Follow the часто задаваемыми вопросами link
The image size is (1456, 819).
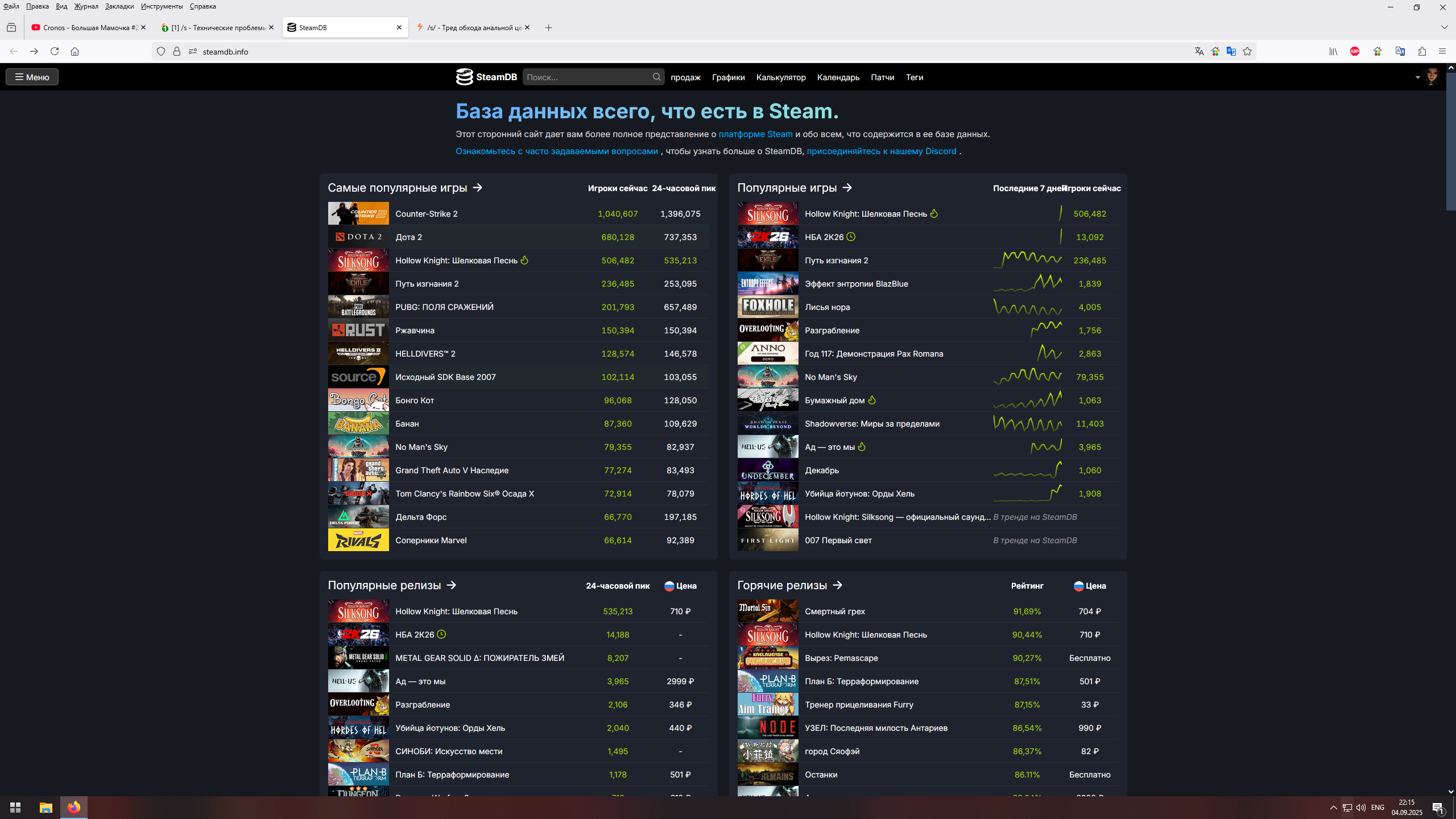[556, 151]
